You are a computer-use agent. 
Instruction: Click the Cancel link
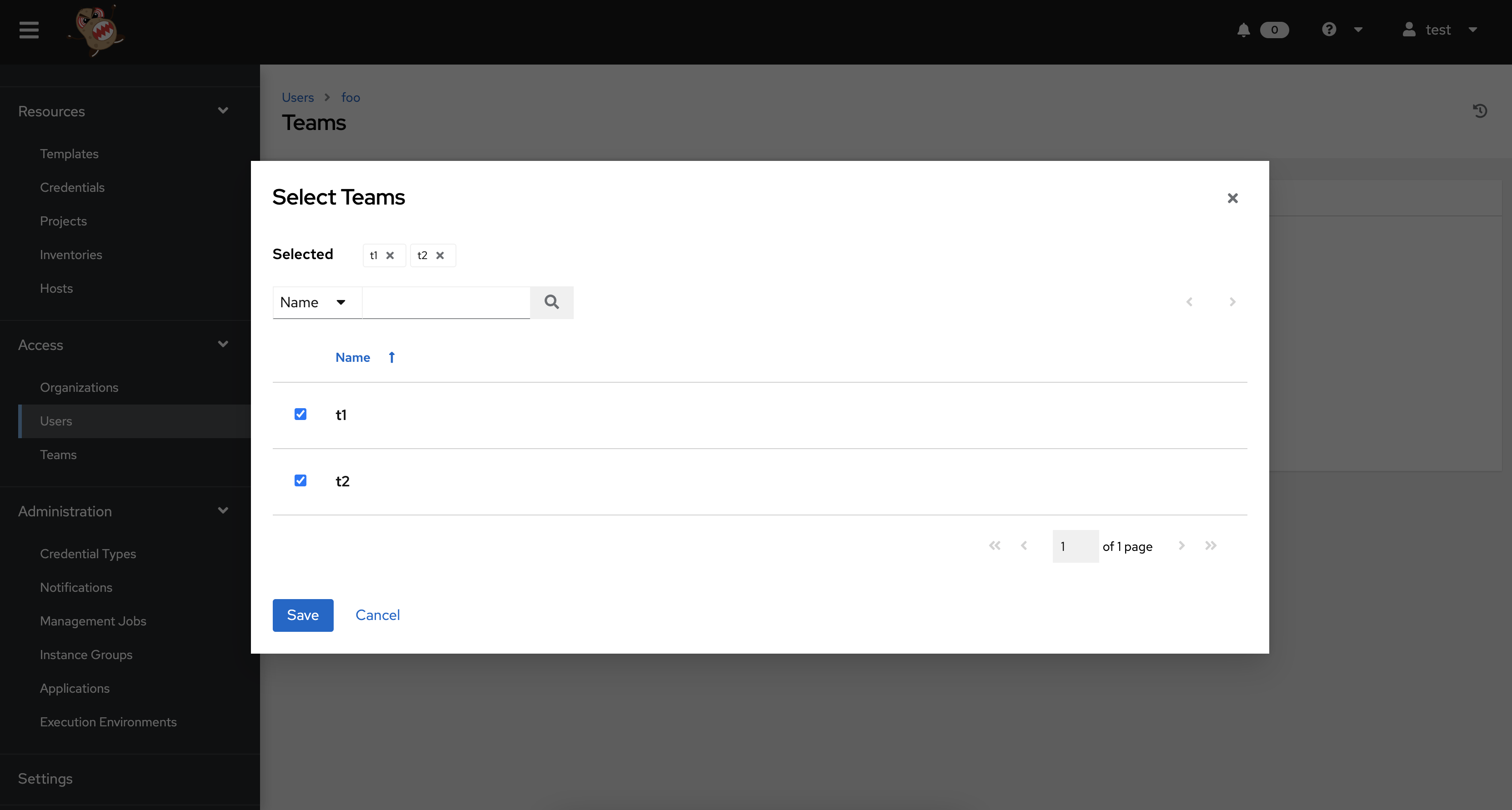377,615
